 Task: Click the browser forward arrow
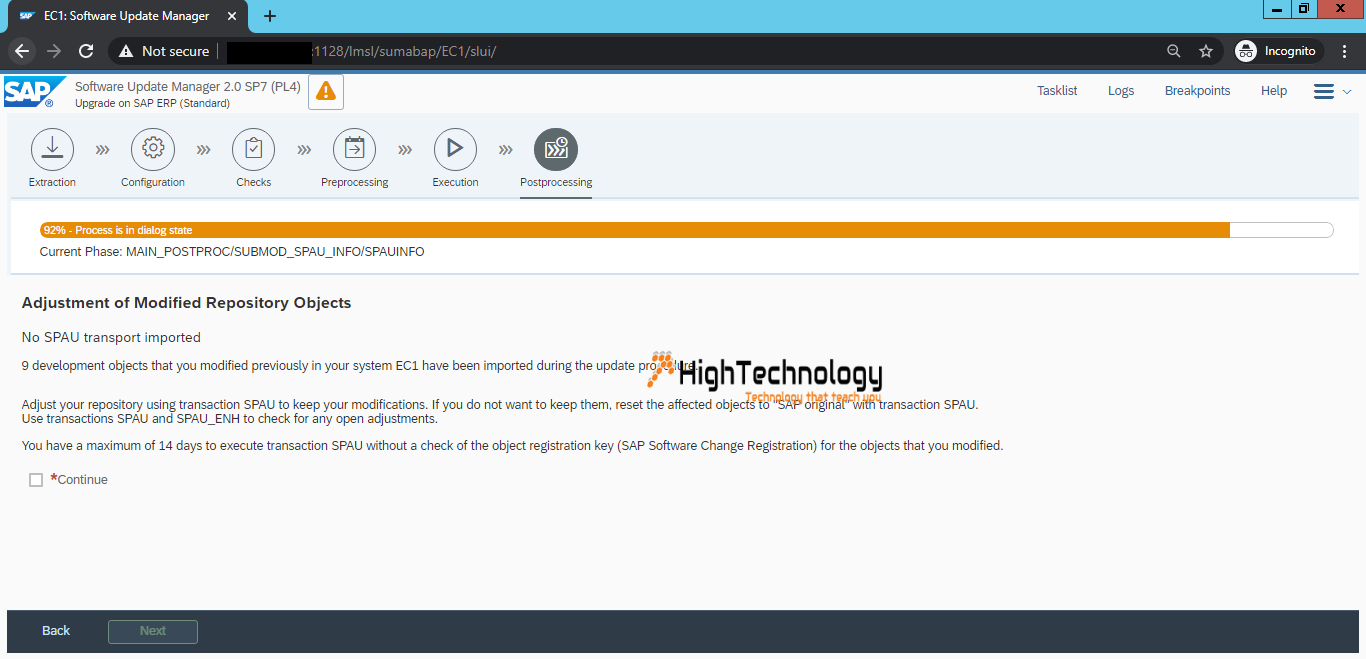[x=54, y=51]
